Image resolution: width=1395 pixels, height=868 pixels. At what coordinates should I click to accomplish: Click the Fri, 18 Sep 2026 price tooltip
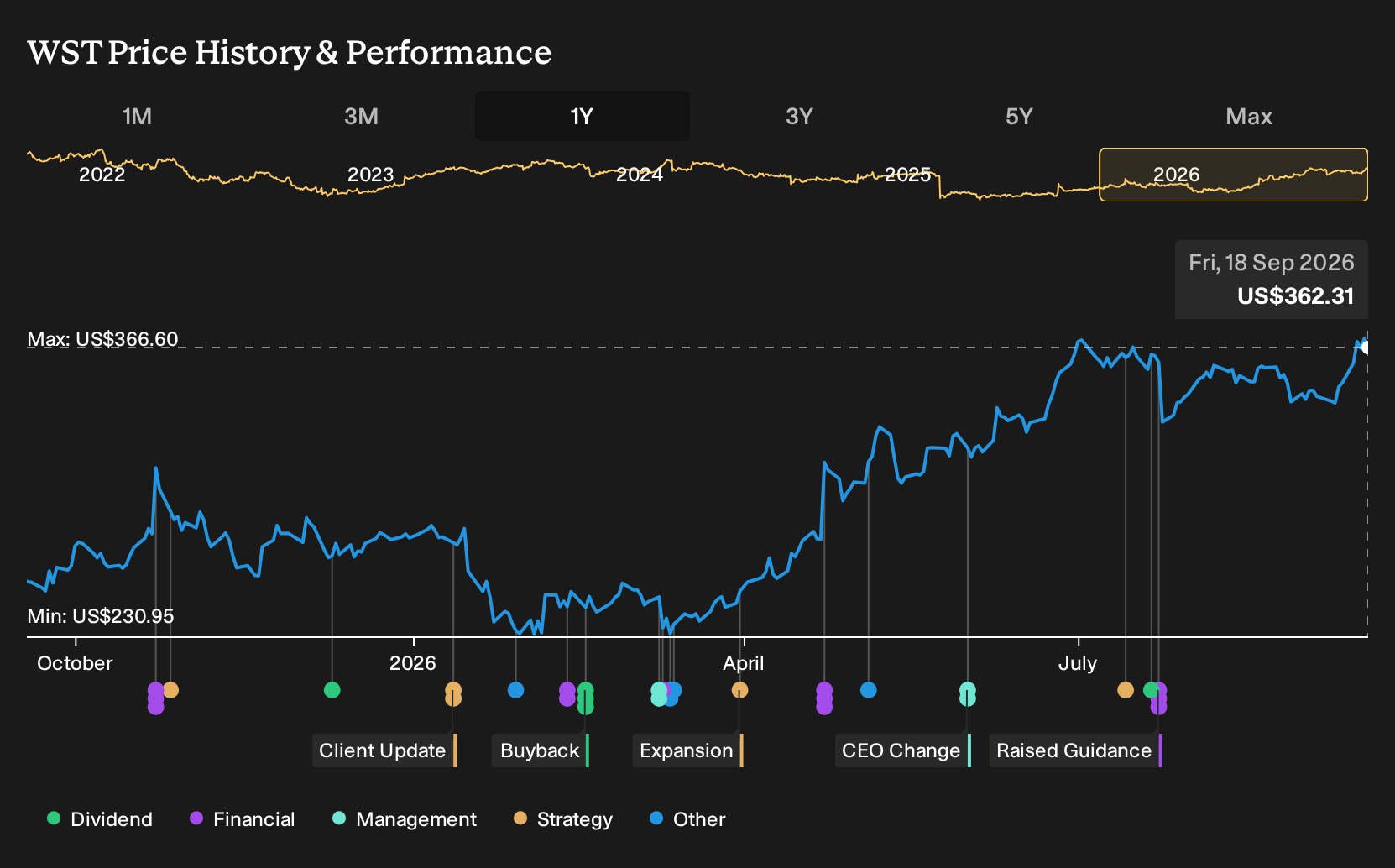[x=1272, y=280]
